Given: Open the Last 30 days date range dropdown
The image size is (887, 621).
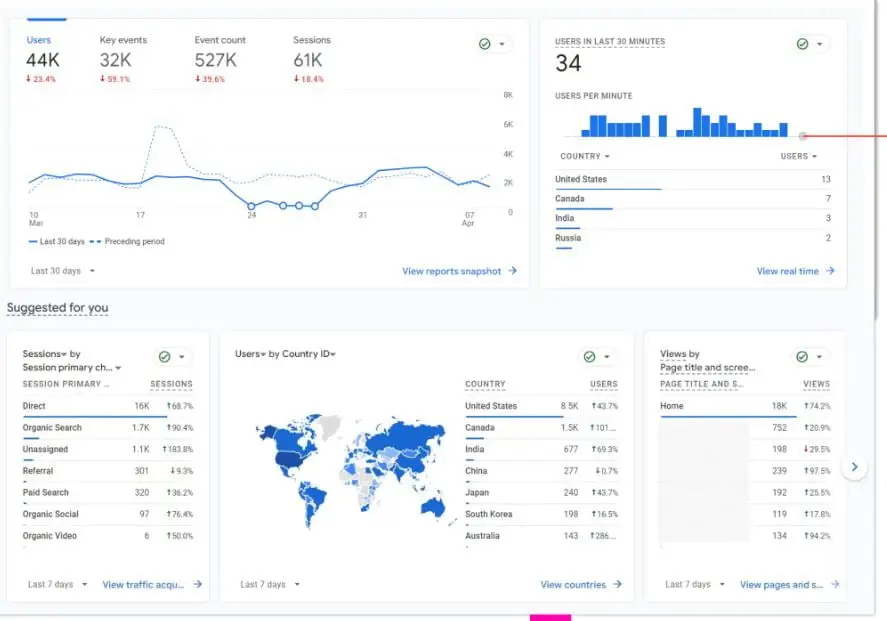Looking at the screenshot, I should pyautogui.click(x=63, y=271).
